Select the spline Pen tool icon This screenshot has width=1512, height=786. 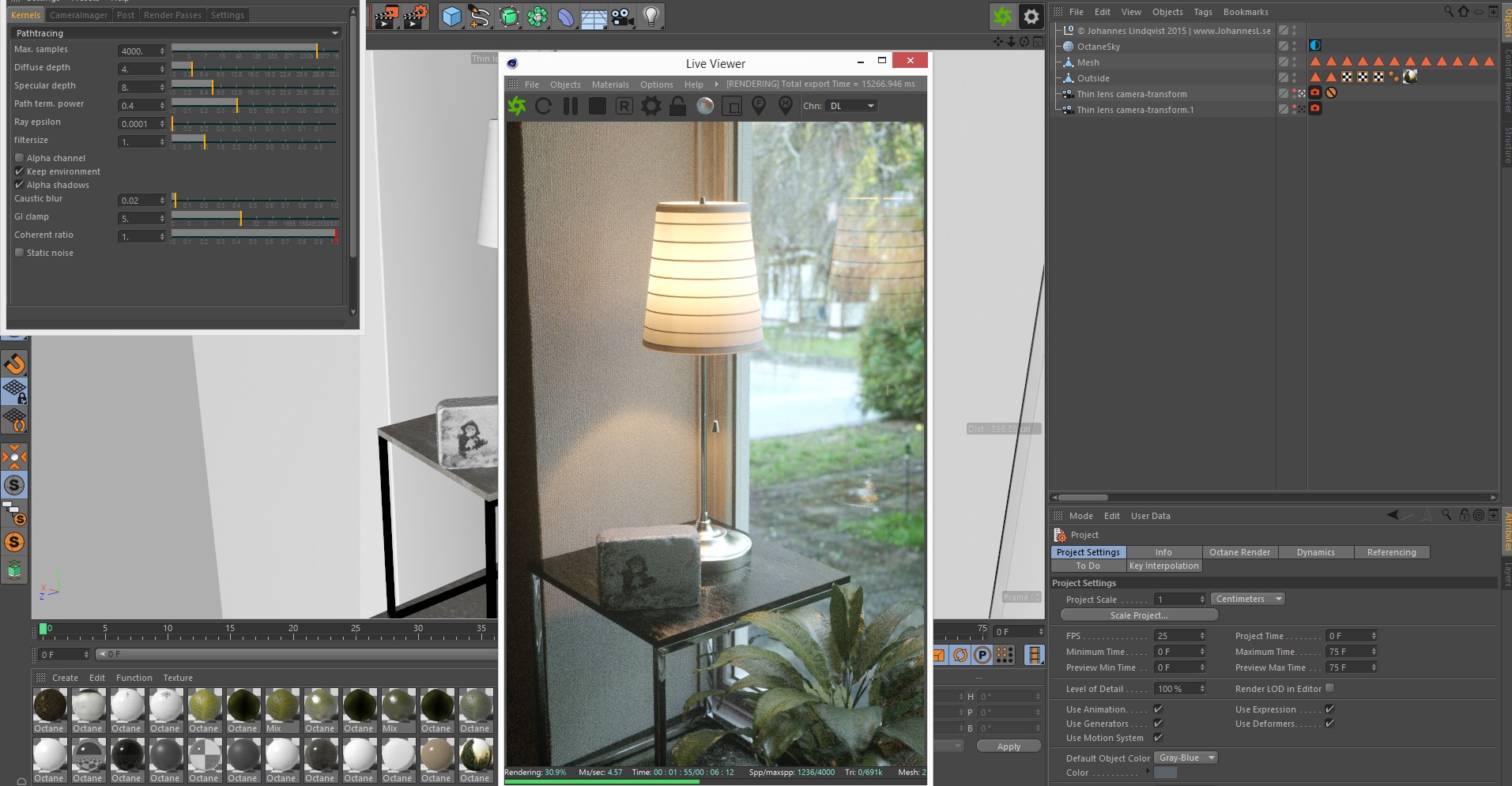click(x=479, y=17)
